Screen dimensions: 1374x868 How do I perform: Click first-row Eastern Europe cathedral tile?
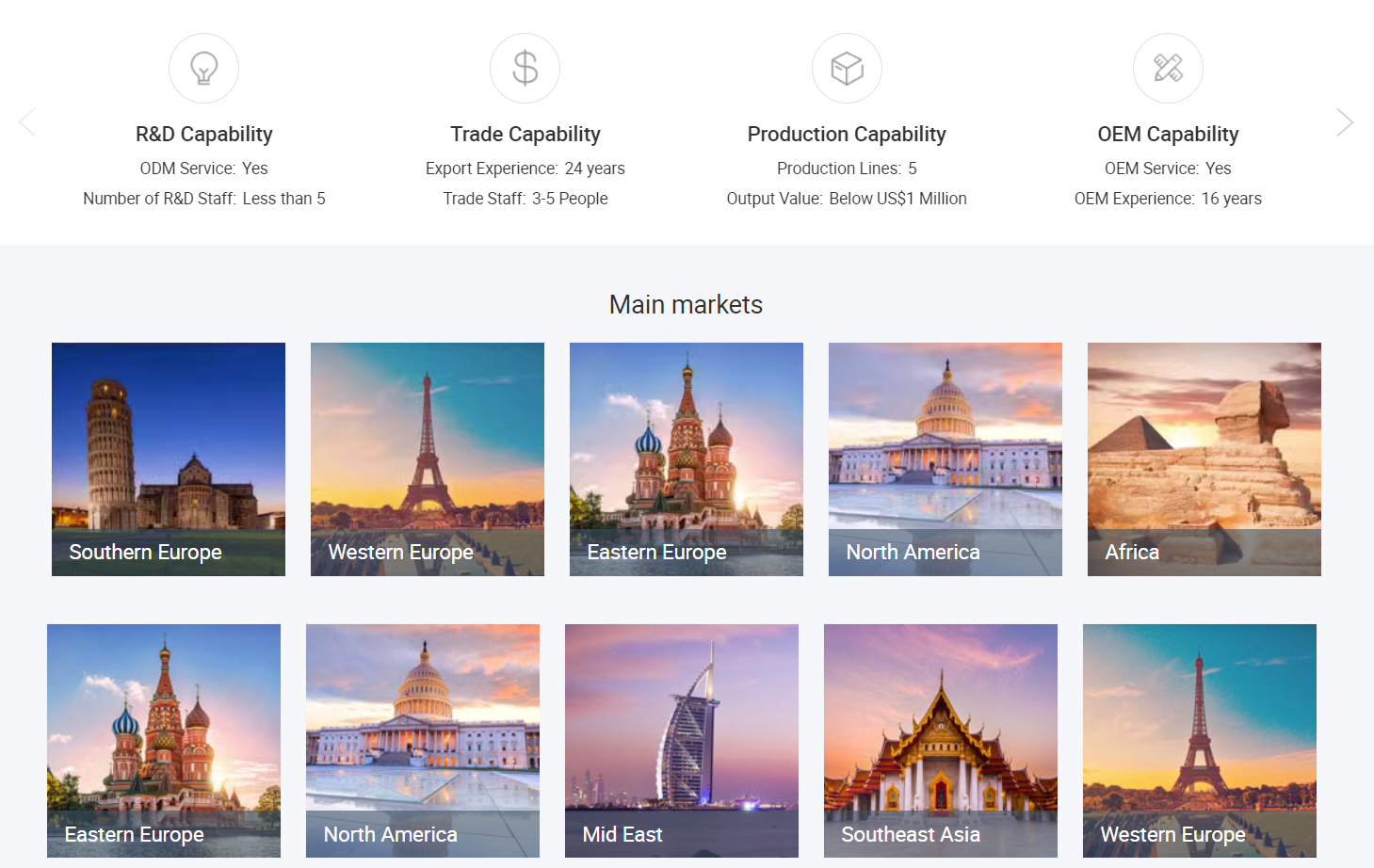[x=687, y=459]
